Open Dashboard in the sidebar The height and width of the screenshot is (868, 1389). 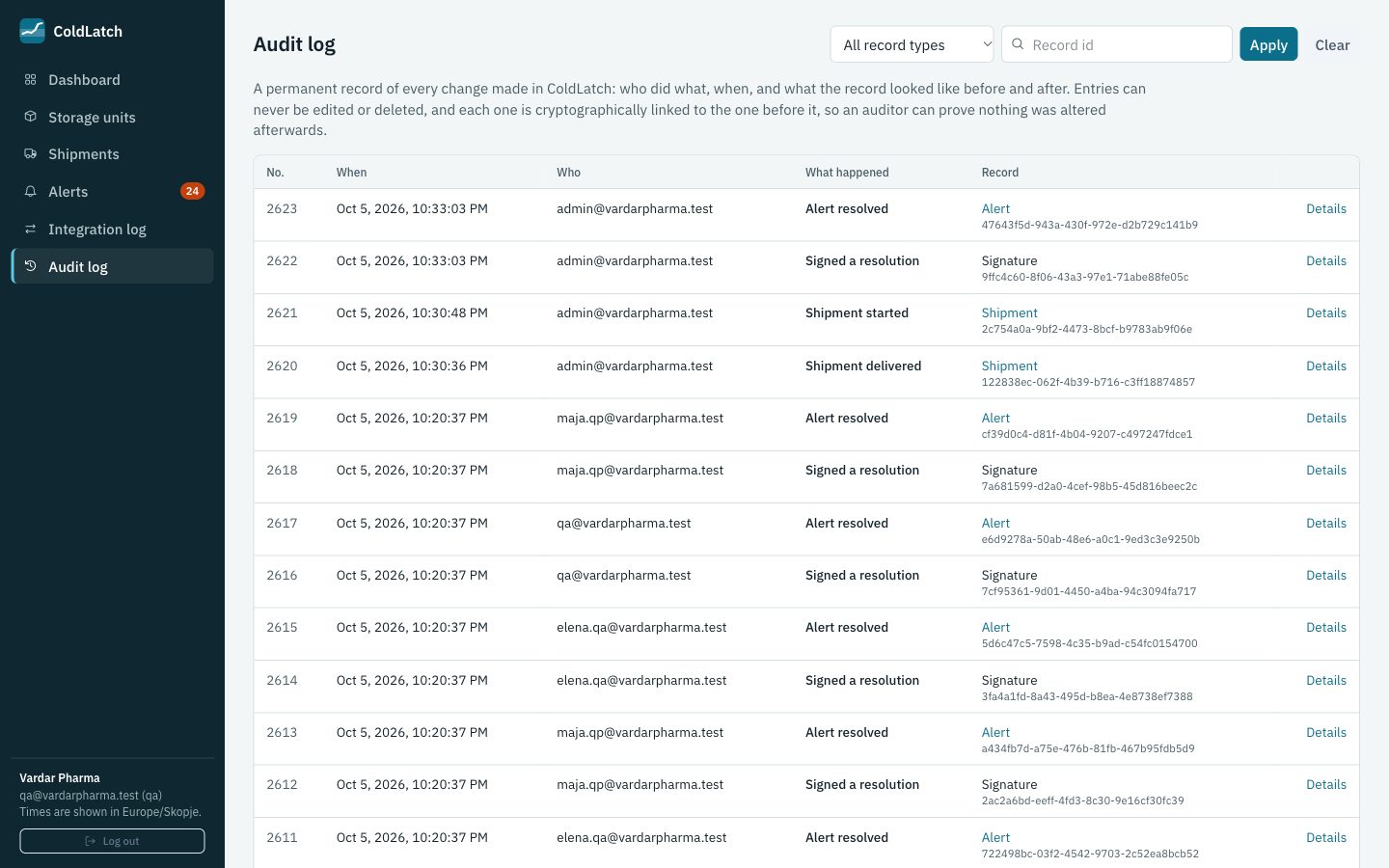(112, 80)
